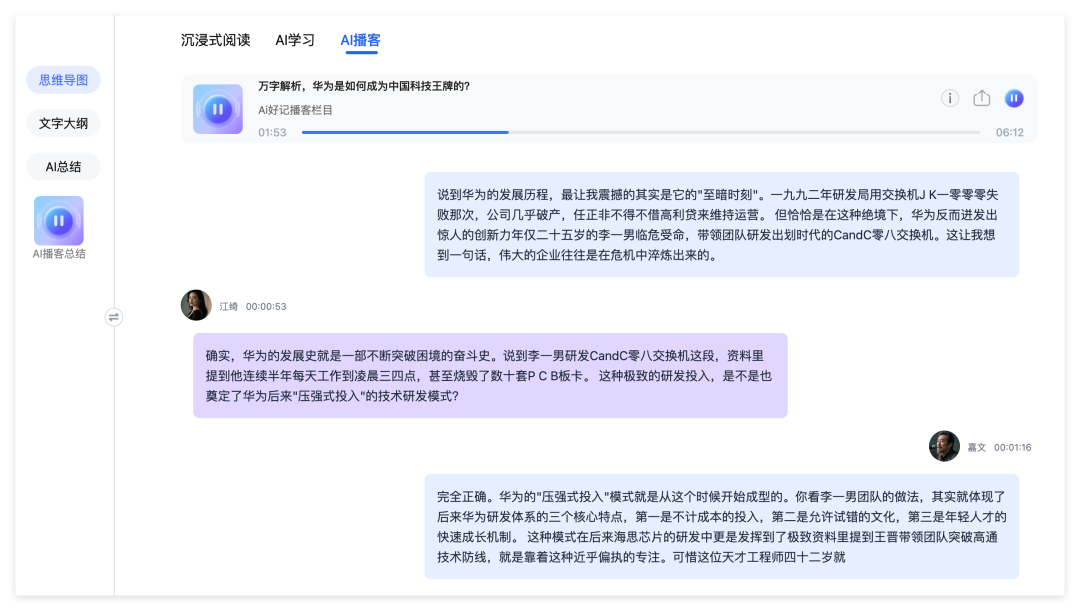Click the info icon in podcast player
1080x611 pixels.
[x=950, y=98]
